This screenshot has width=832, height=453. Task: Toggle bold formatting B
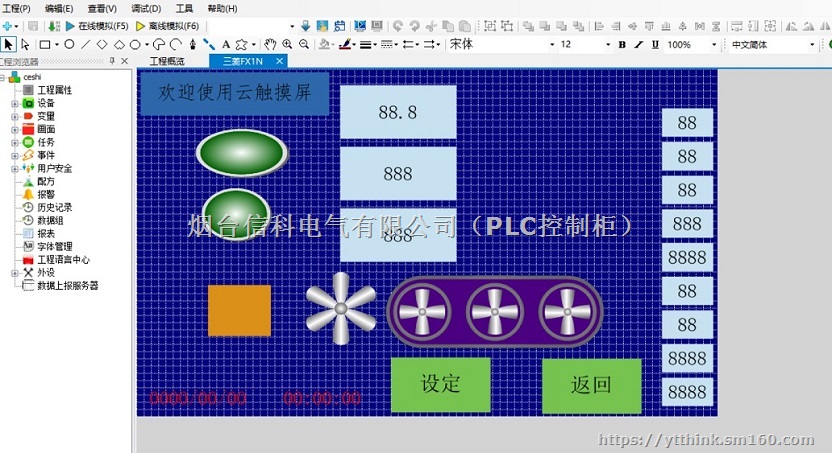622,45
